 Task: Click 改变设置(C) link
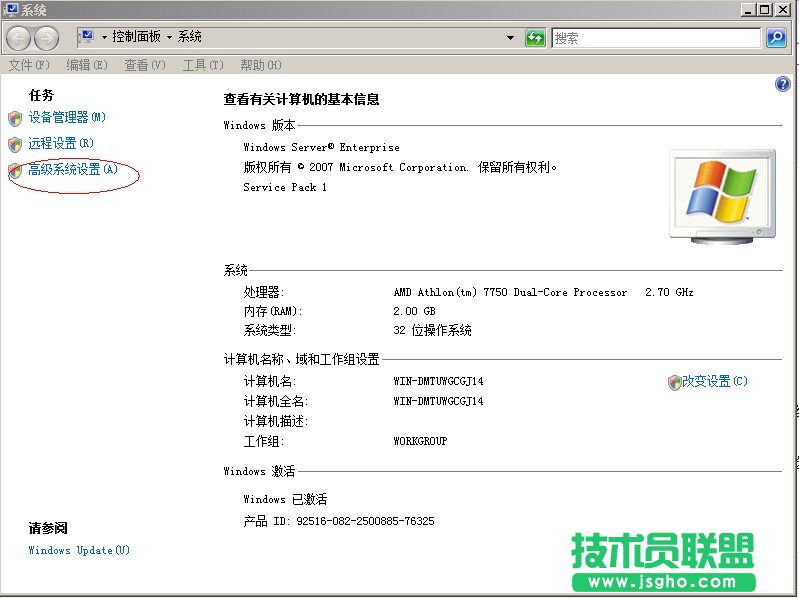pyautogui.click(x=715, y=381)
